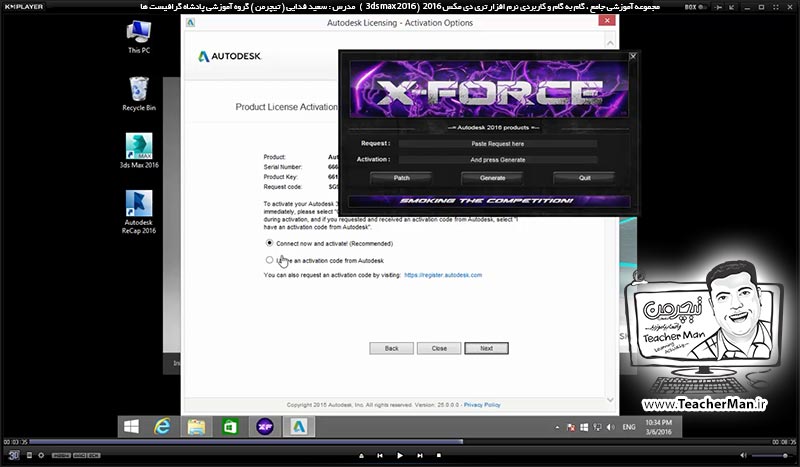Click the Autodesk logo in licensing window
The width and height of the screenshot is (800, 467).
[x=230, y=56]
